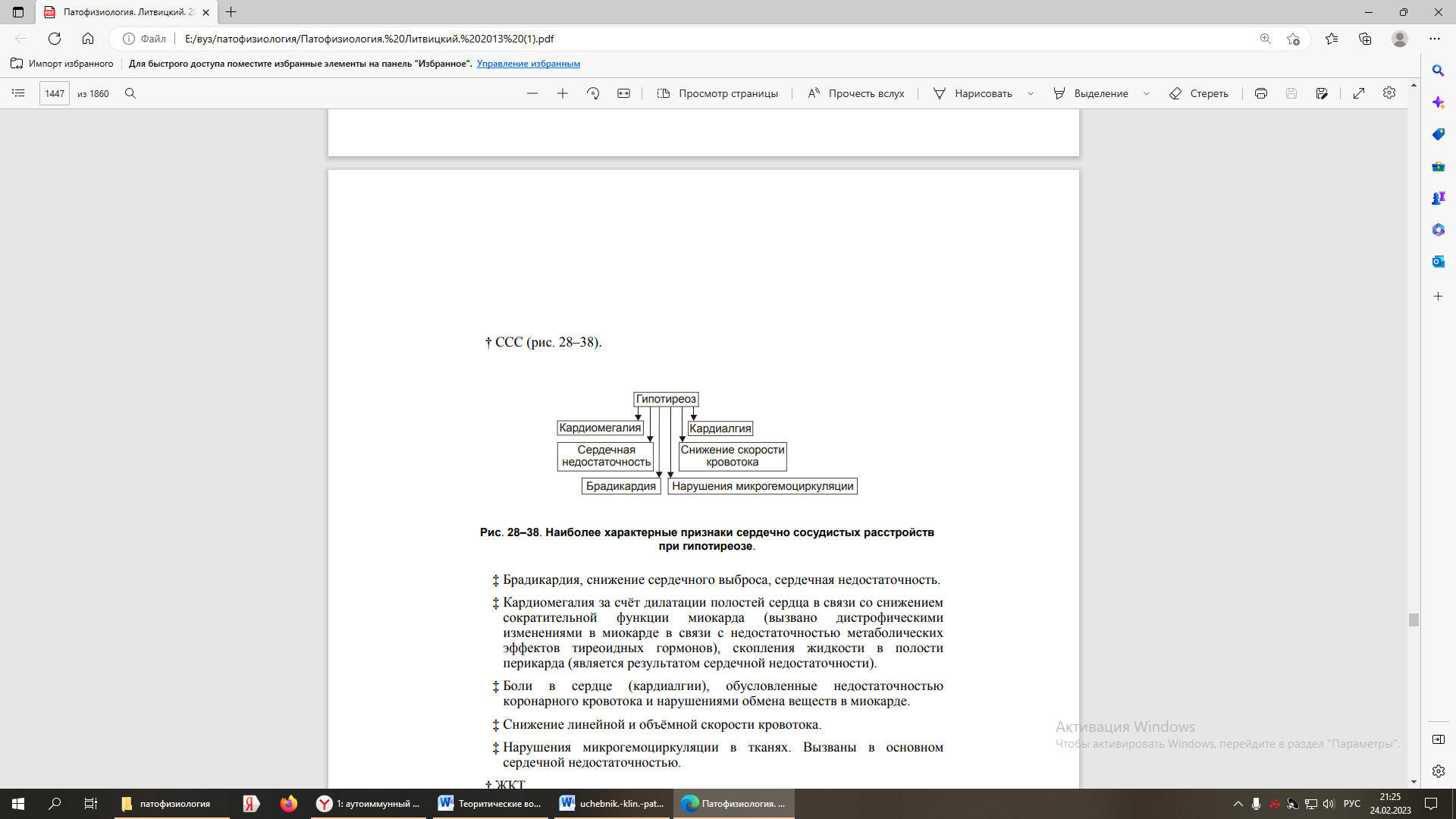Click the page number field showing 1447
This screenshot has height=819, width=1456.
55,93
